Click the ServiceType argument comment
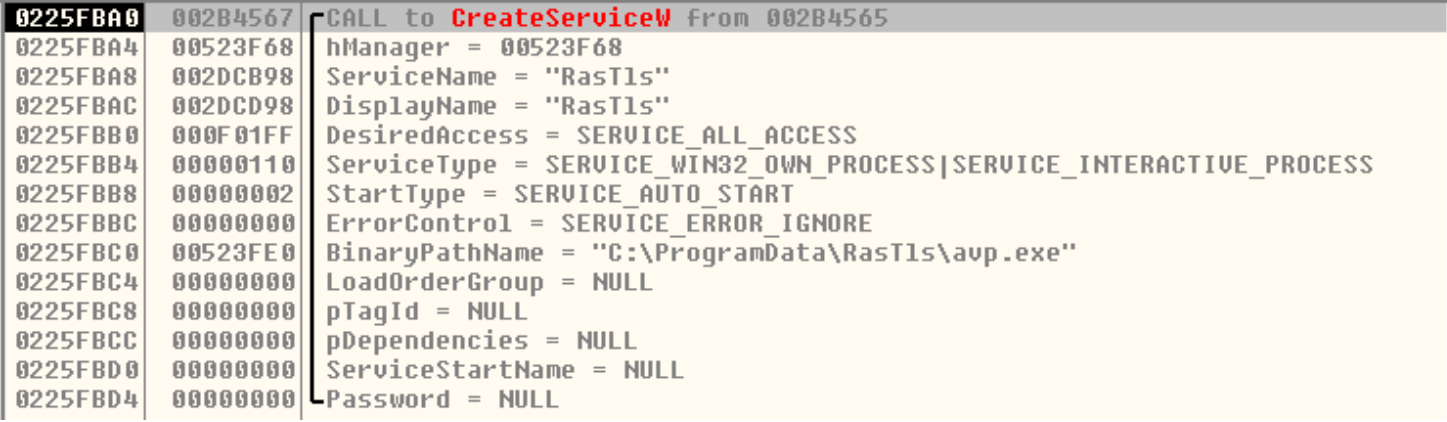This screenshot has width=1447, height=422. [849, 164]
